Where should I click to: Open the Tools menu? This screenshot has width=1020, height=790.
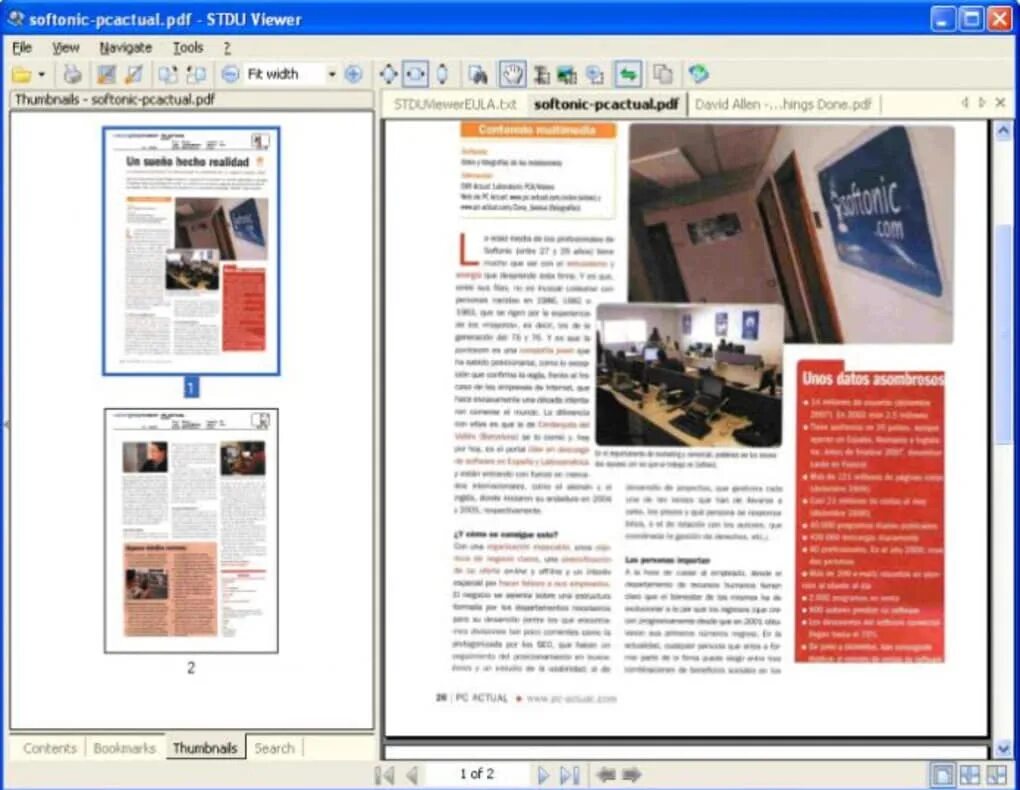click(x=188, y=48)
